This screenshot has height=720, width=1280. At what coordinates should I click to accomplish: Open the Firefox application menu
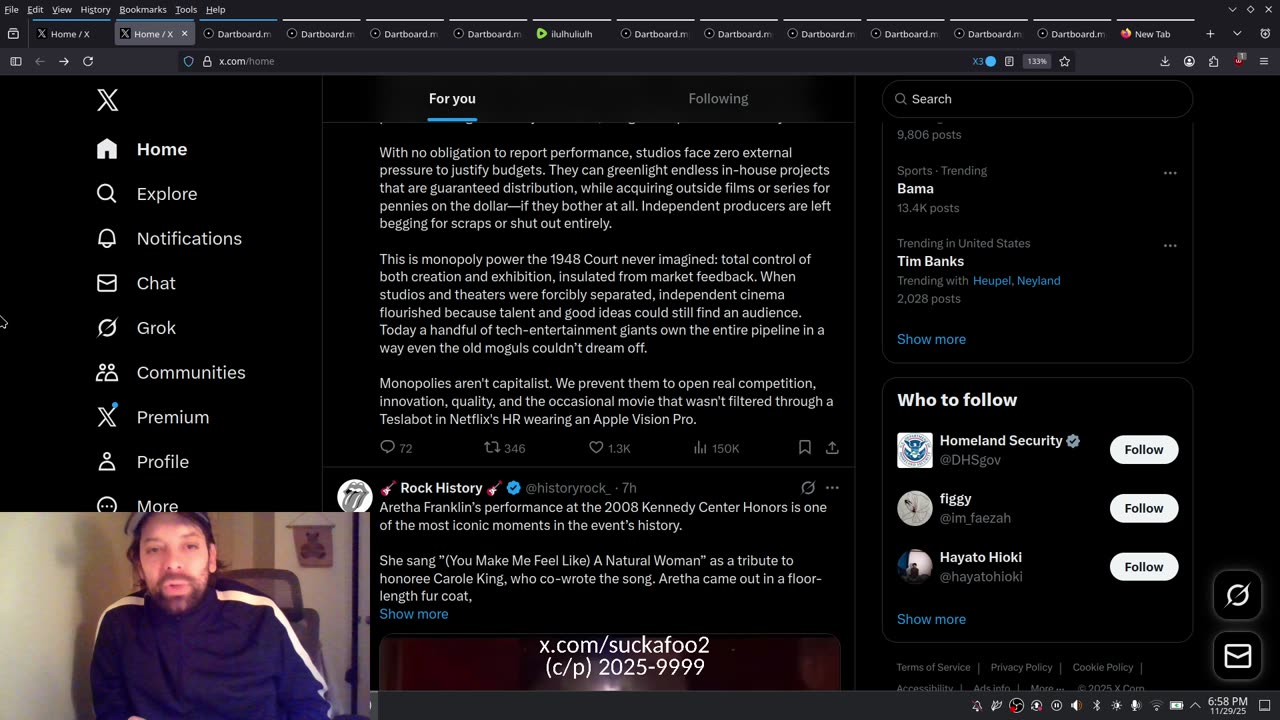[x=1264, y=61]
